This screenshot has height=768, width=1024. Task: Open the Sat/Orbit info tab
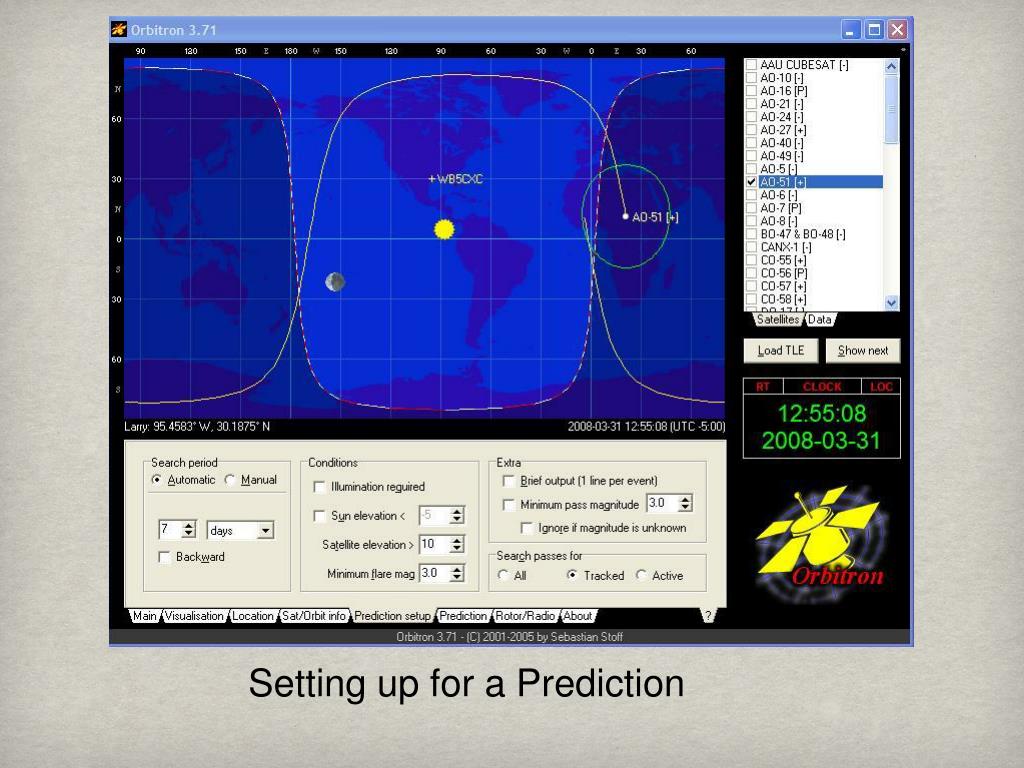313,616
